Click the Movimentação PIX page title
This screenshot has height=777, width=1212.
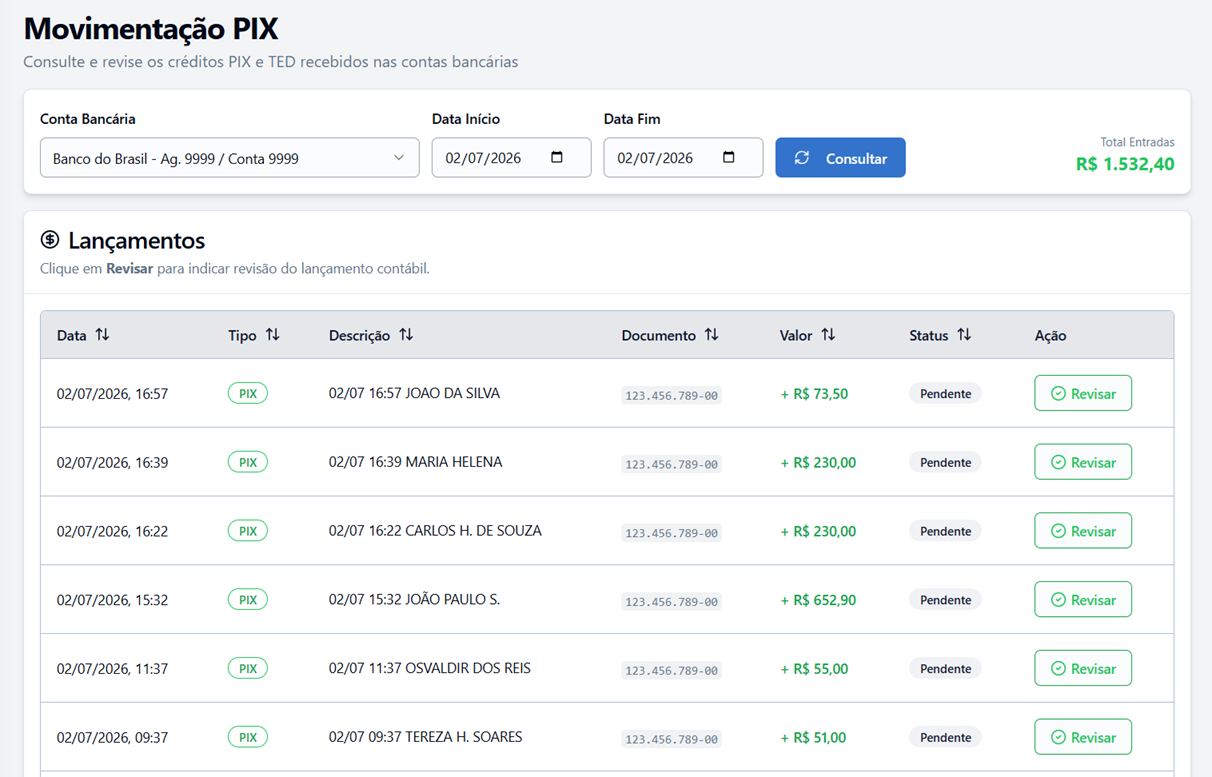151,28
